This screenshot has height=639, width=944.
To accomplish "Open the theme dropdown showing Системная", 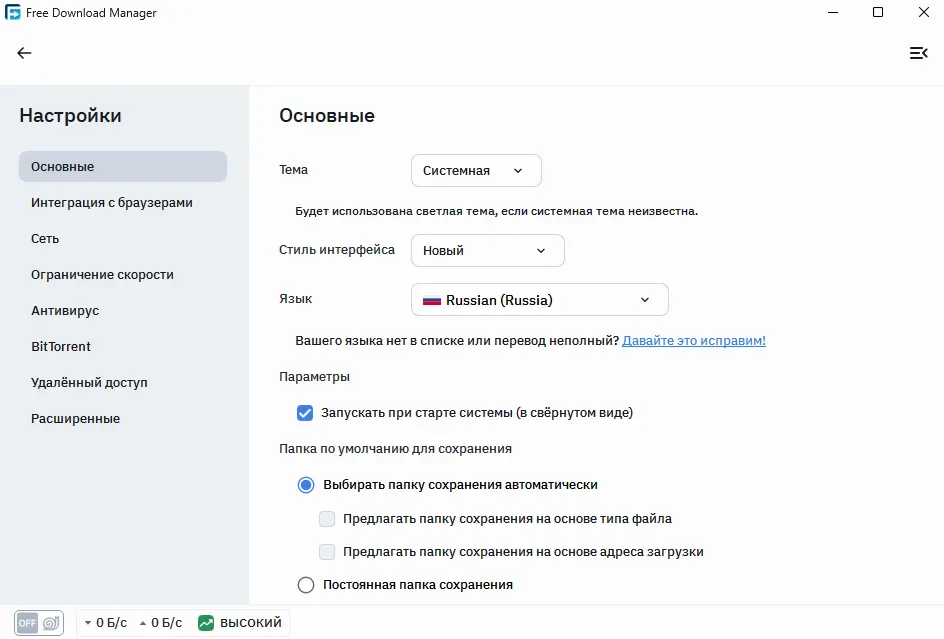I will [475, 170].
